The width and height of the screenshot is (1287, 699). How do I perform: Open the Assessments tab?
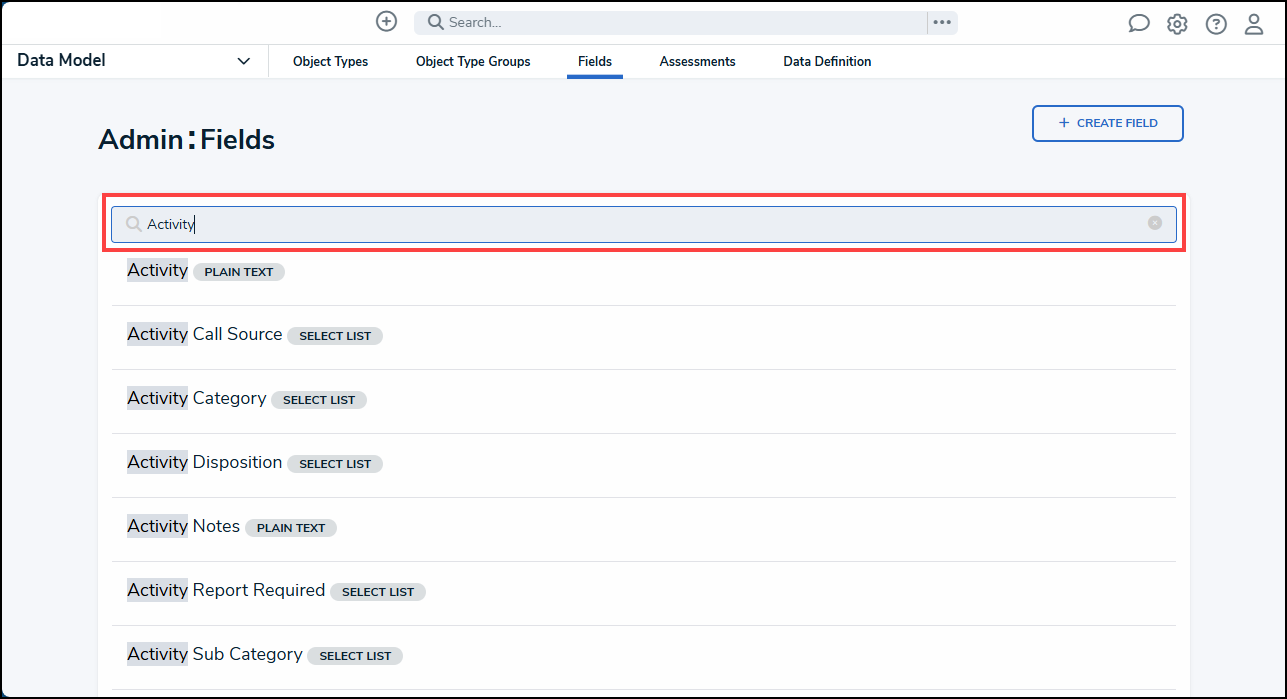click(697, 62)
